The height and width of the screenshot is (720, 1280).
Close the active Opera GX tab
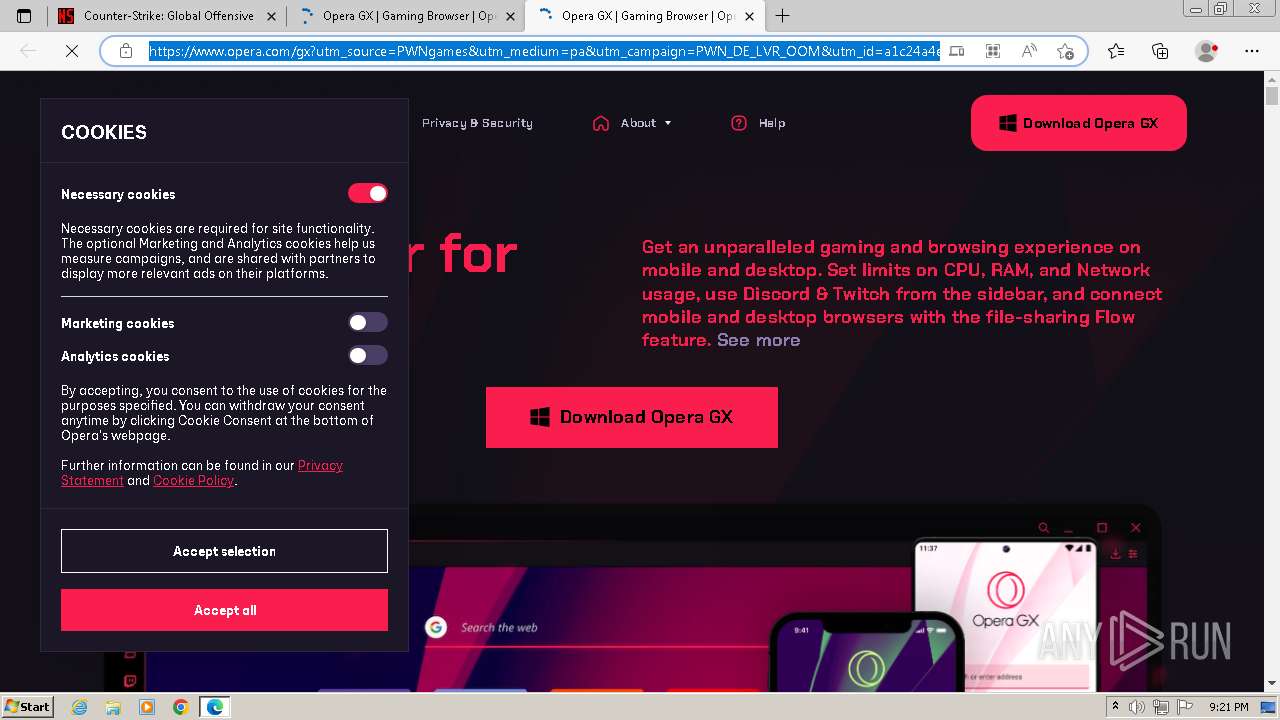(748, 16)
